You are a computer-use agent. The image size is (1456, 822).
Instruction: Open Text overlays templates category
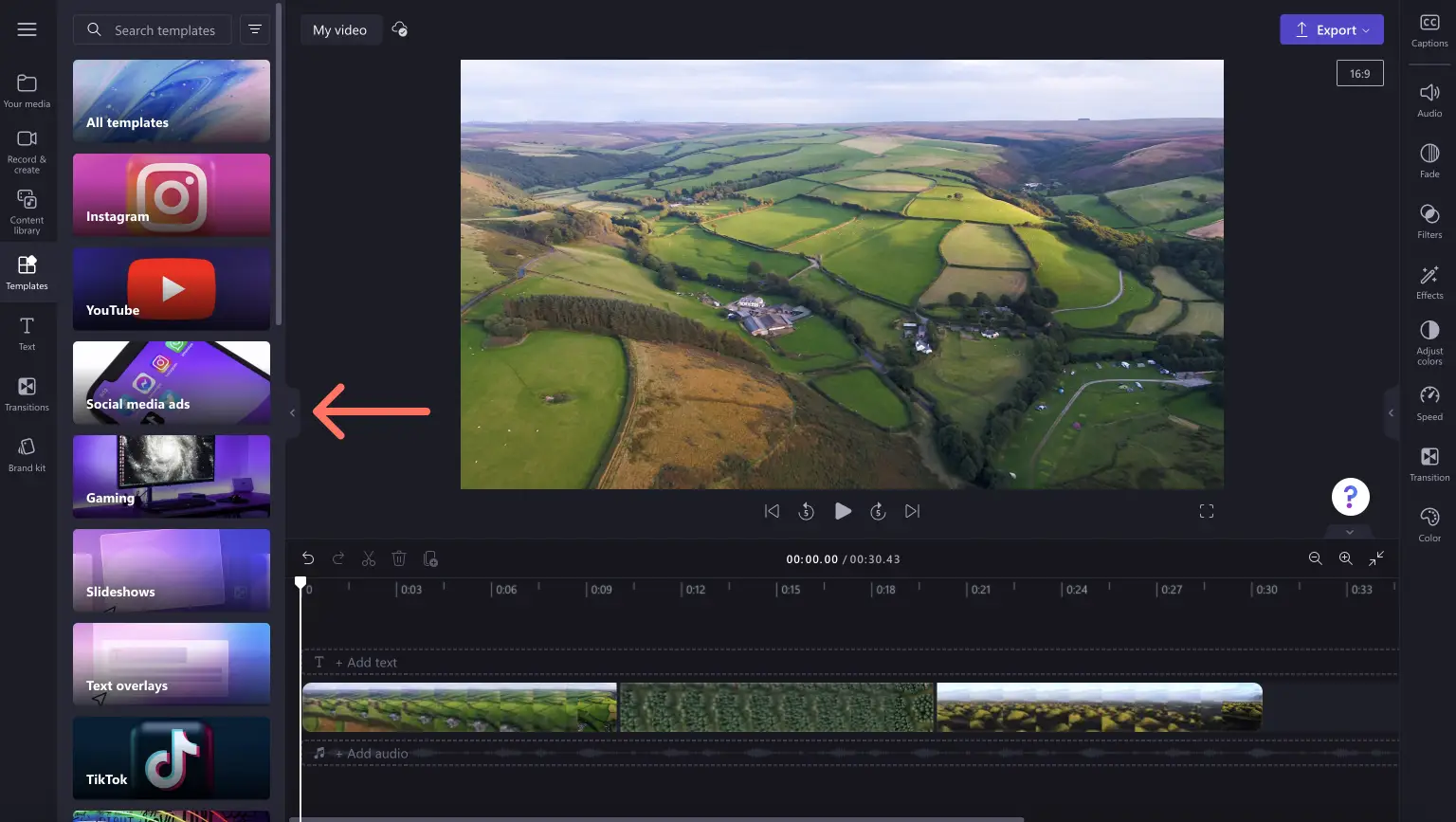tap(172, 664)
